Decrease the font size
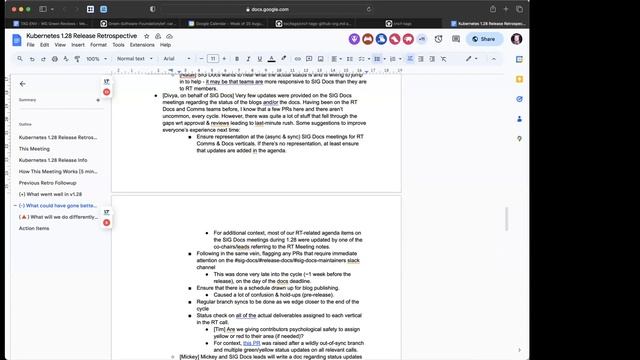The height and width of the screenshot is (360, 640). click(201, 59)
